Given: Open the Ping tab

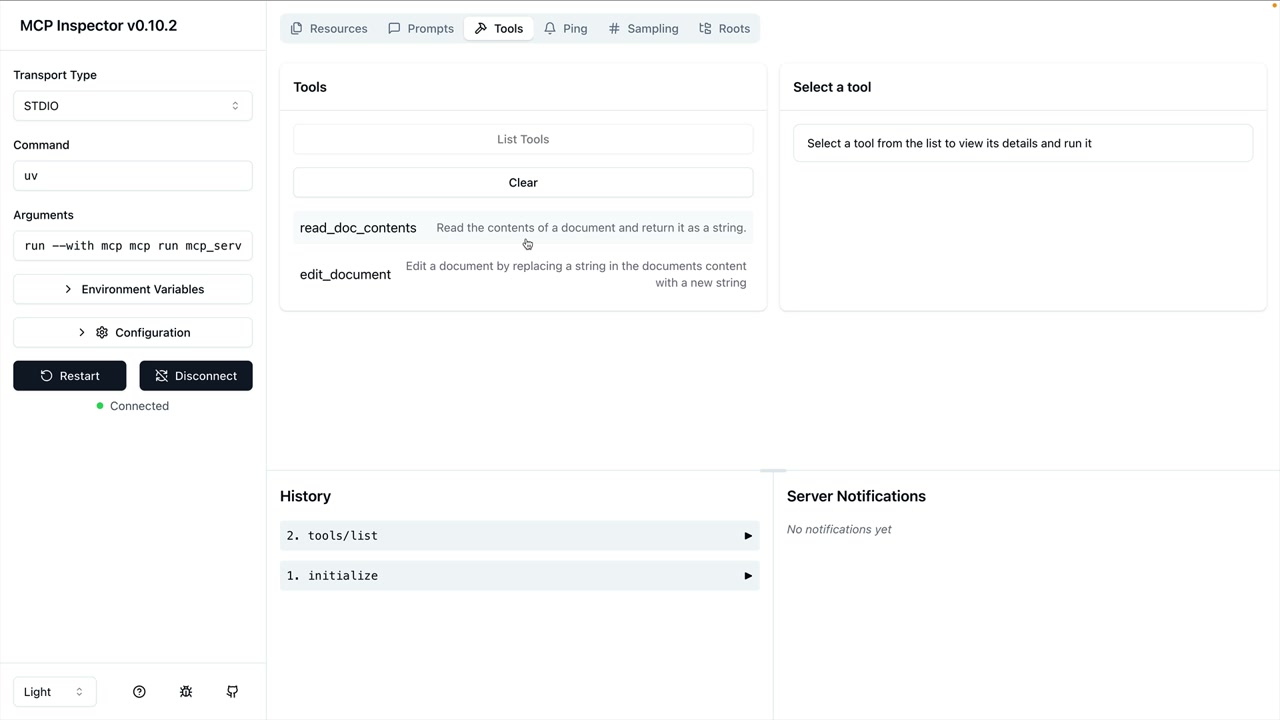Looking at the screenshot, I should click(x=565, y=29).
